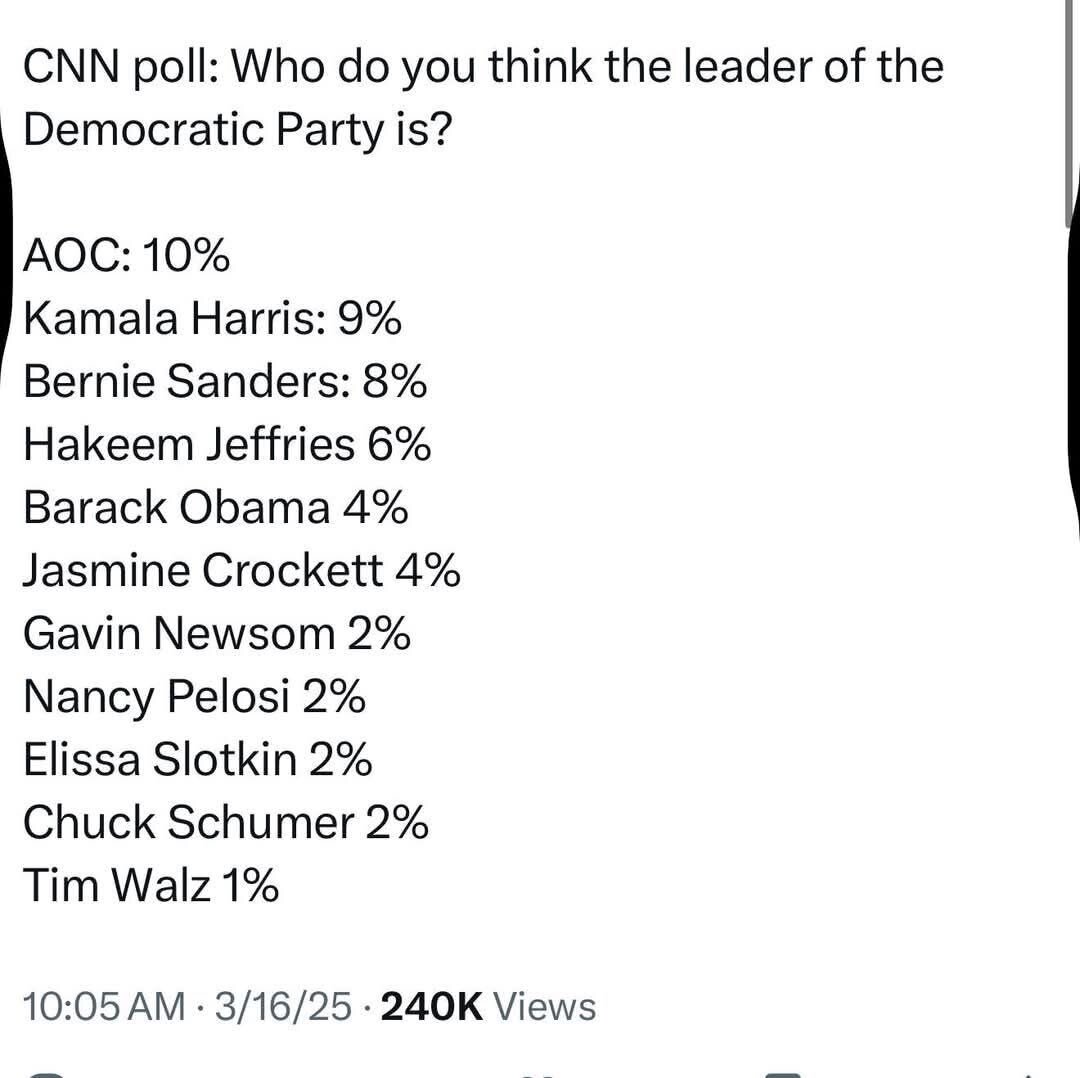Click the scrollbar thumb on right edge

click(x=1072, y=100)
